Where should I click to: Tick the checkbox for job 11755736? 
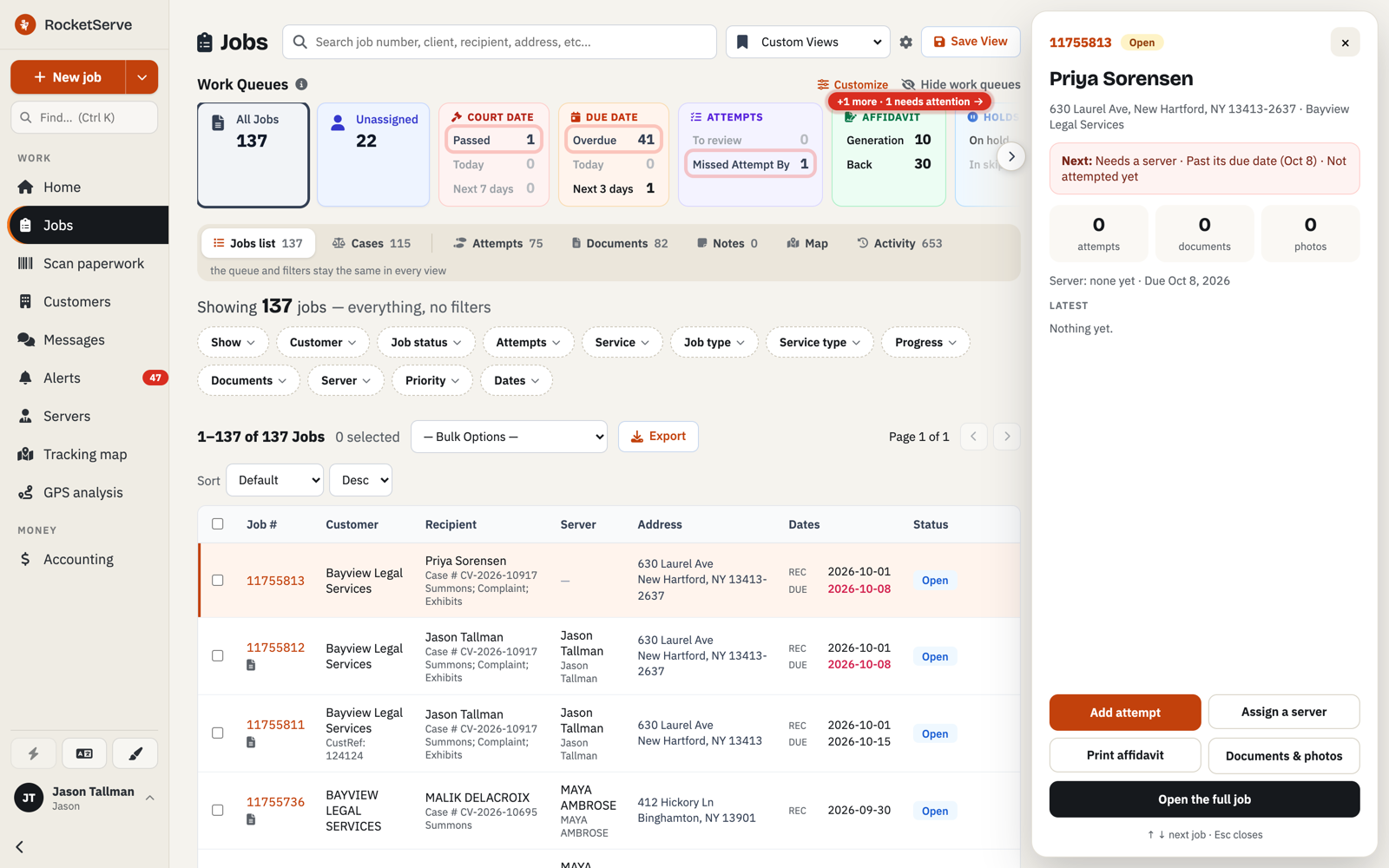click(218, 810)
